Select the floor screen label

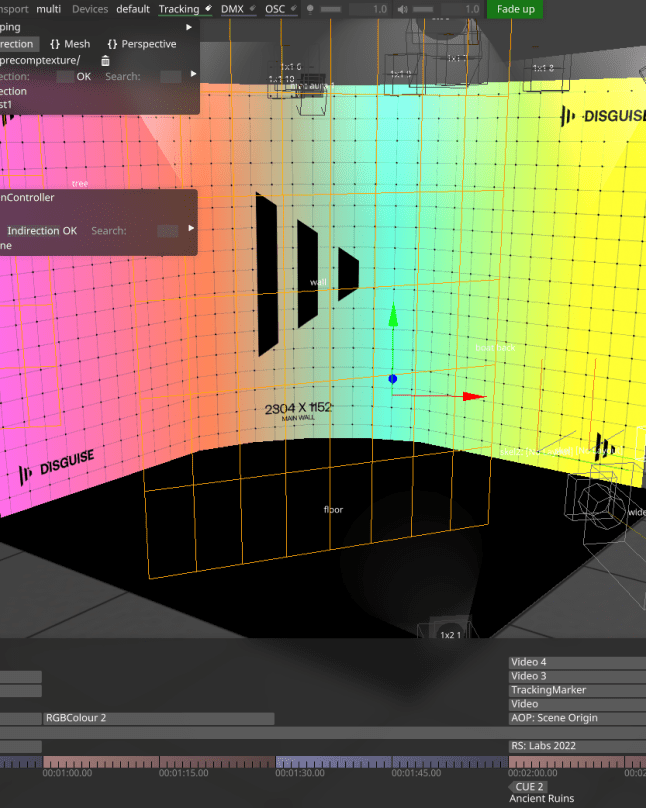click(333, 510)
